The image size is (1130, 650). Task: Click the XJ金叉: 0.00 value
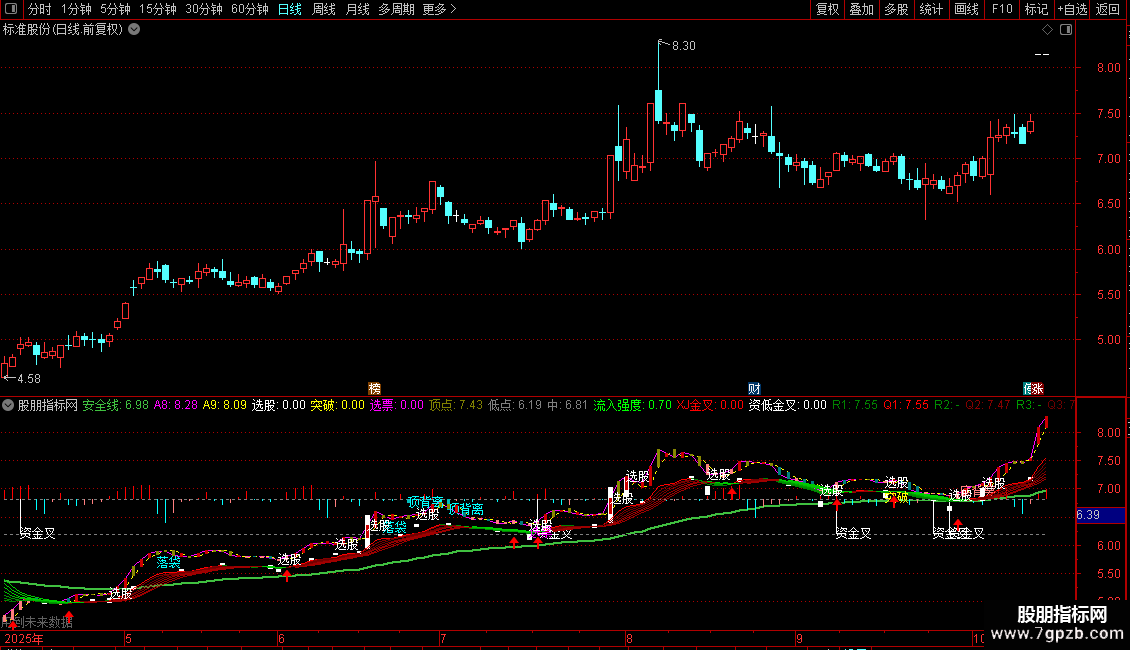coord(710,405)
